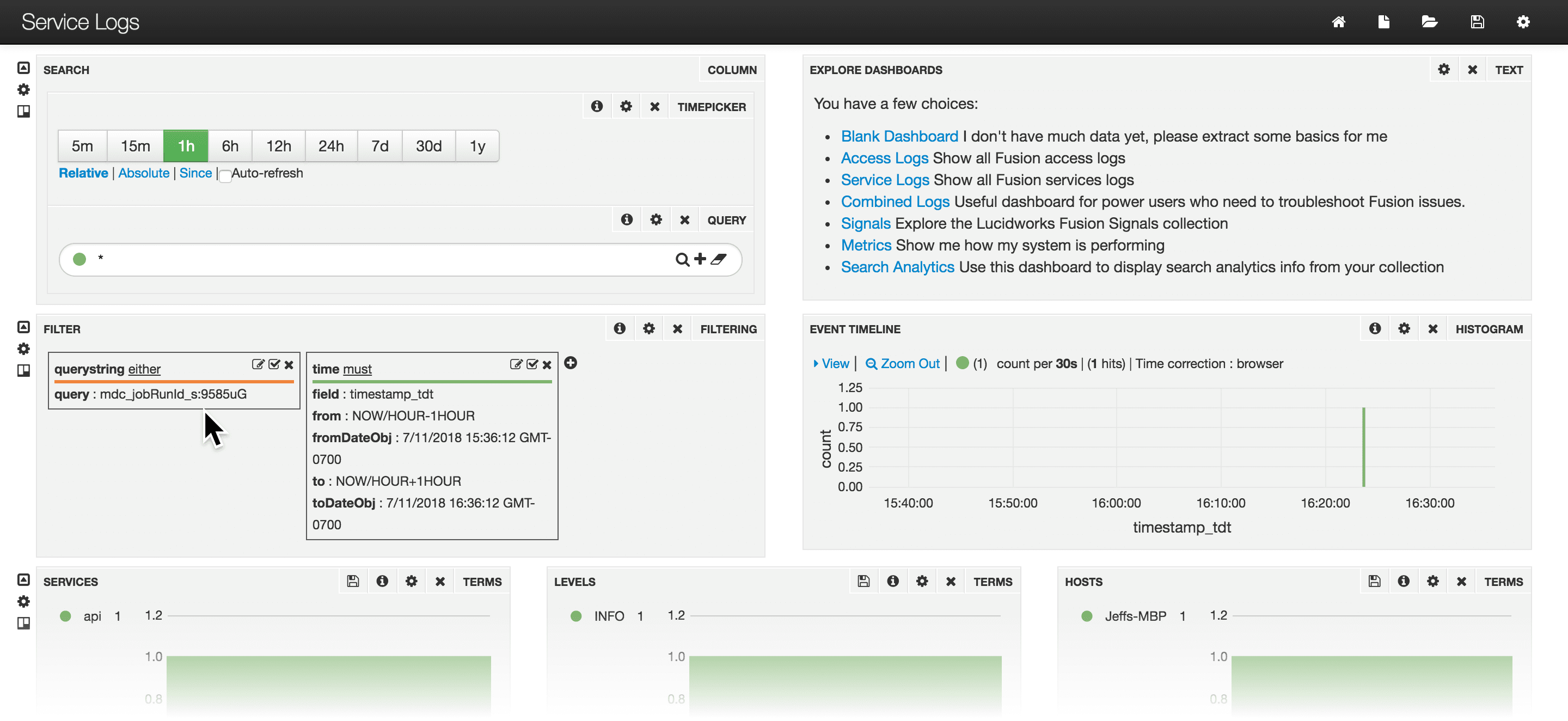Viewport: 1568px width, 721px height.
Task: Click the histogram green legend dot
Action: 963,363
